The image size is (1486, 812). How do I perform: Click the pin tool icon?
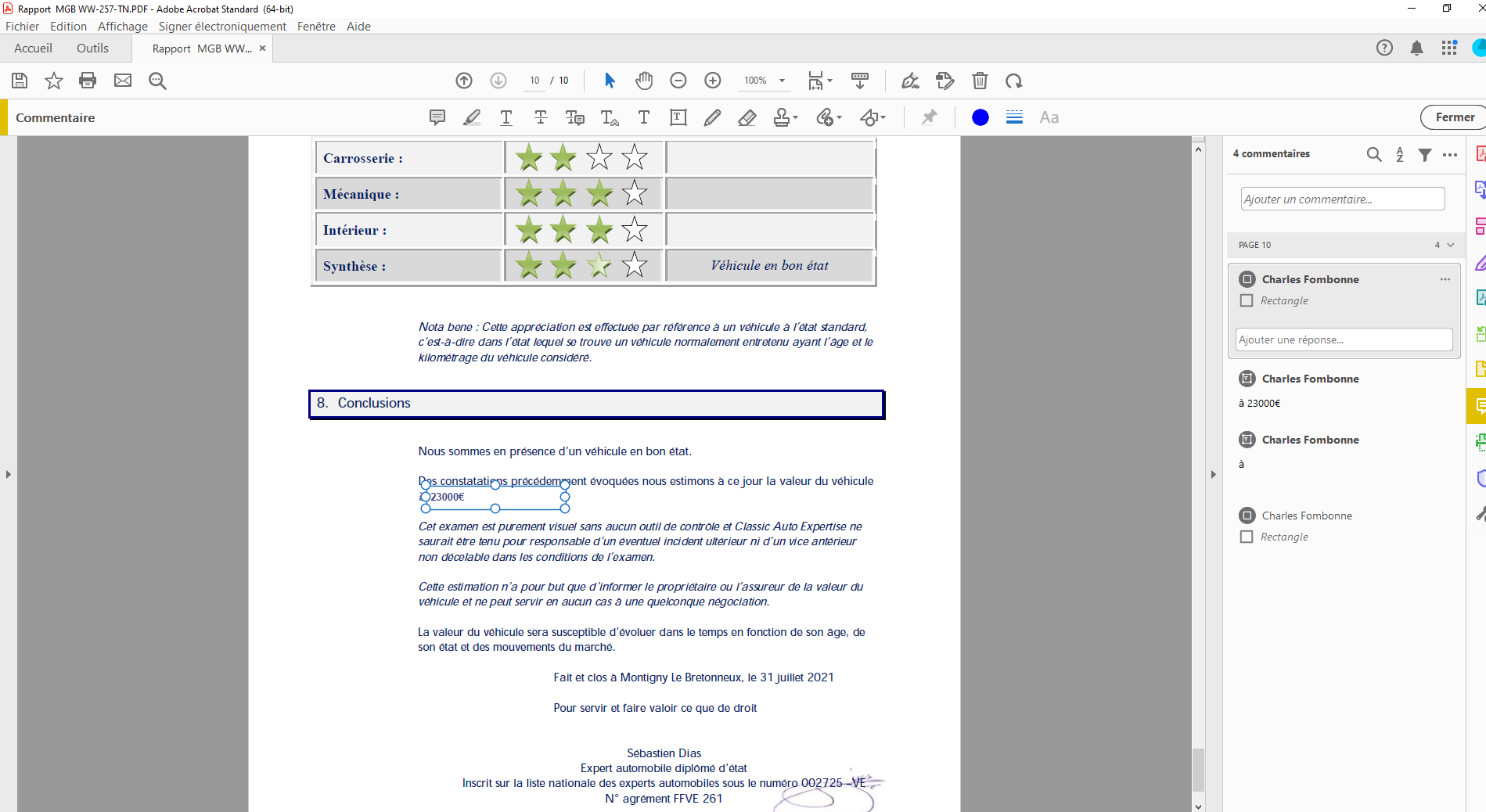[929, 117]
